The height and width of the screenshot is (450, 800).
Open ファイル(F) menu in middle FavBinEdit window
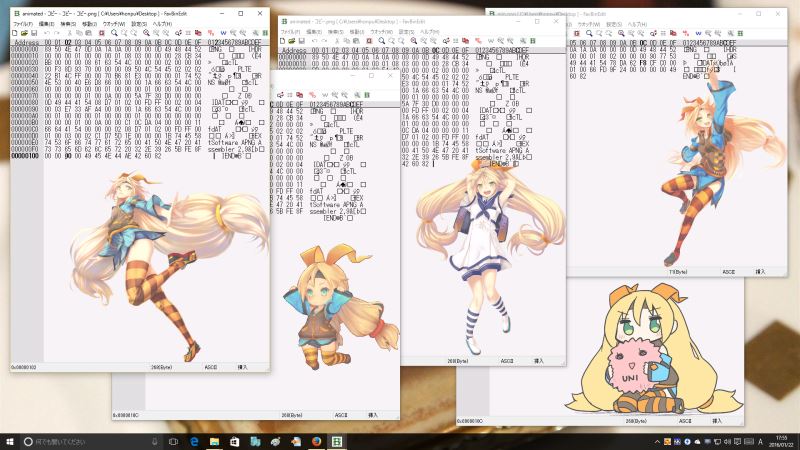[x=290, y=32]
